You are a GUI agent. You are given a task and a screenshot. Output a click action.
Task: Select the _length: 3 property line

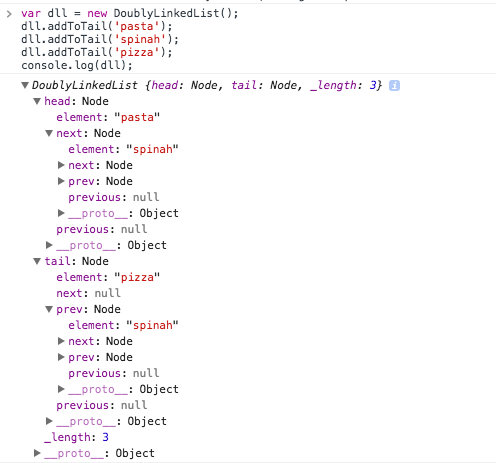tap(77, 437)
